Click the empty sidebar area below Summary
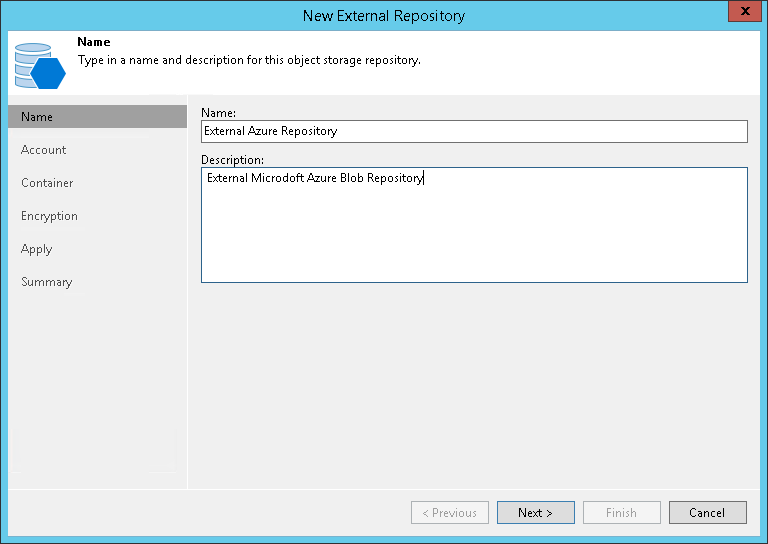Viewport: 768px width, 544px height. [x=97, y=390]
